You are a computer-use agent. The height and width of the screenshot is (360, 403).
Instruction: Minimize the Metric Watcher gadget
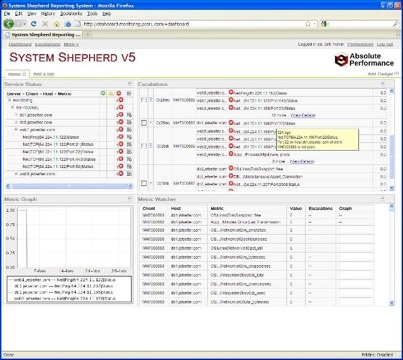[383, 199]
